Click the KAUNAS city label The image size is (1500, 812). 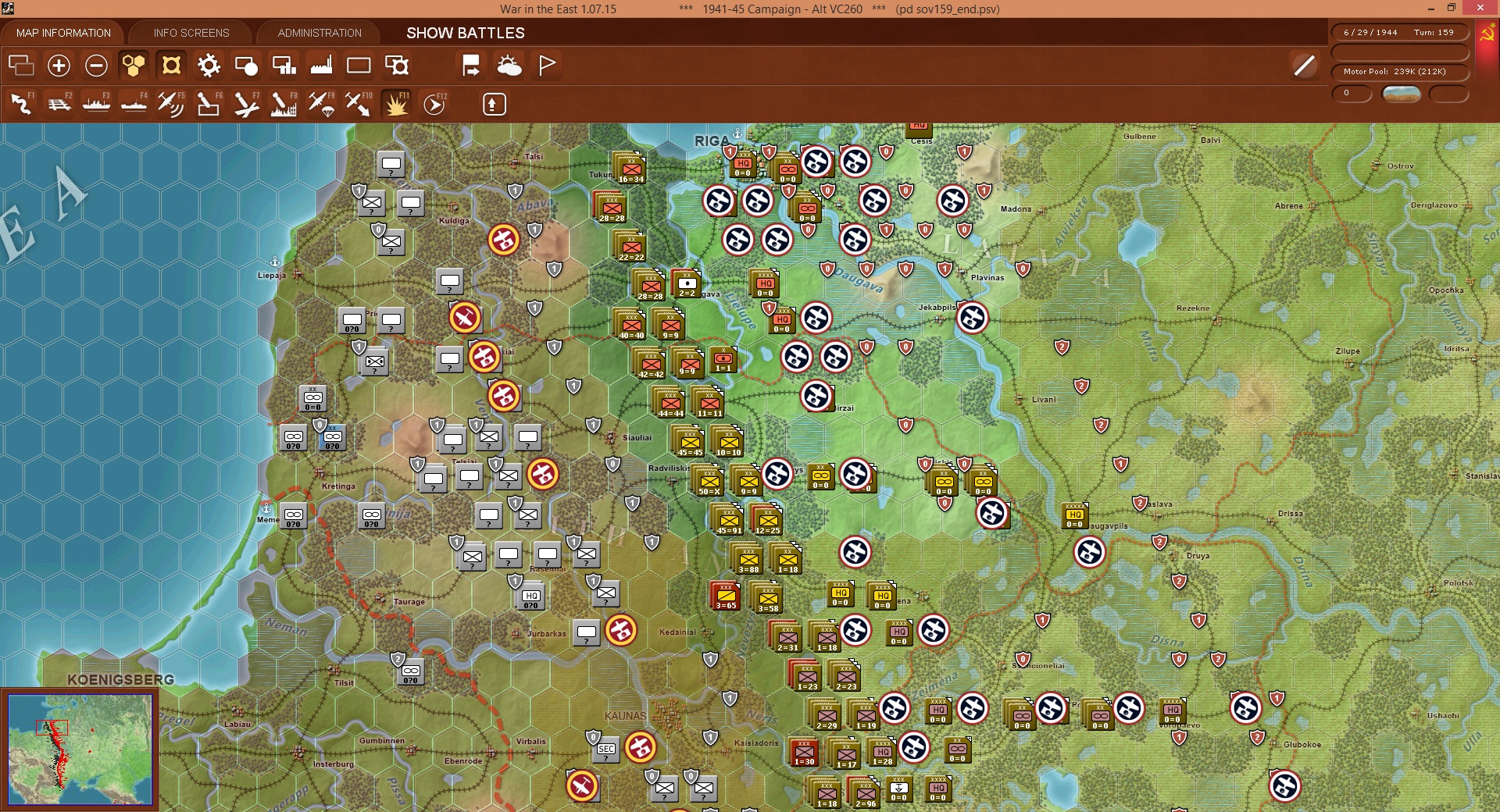[x=625, y=716]
